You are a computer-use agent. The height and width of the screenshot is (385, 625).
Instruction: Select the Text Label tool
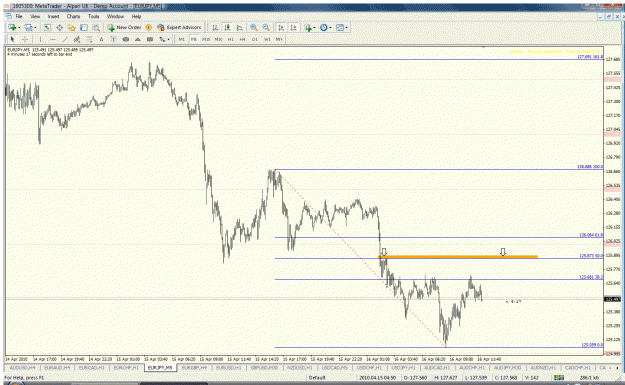point(114,39)
